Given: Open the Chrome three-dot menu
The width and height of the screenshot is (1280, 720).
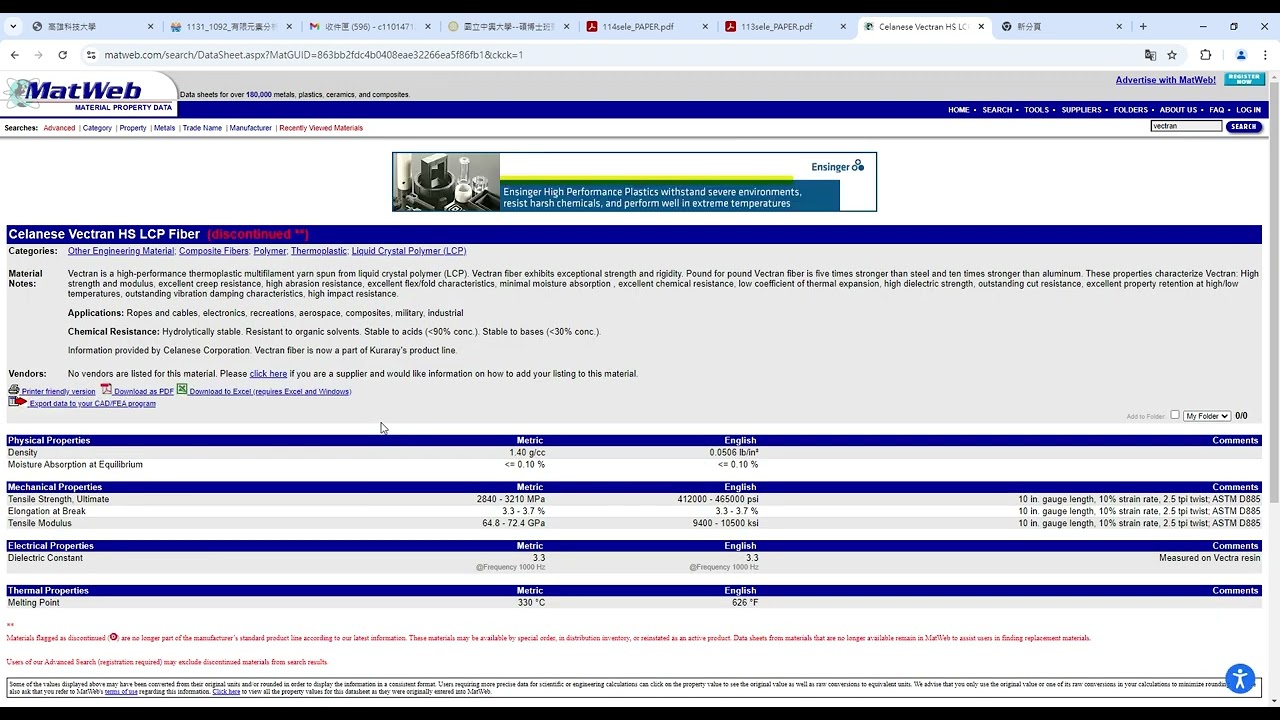Looking at the screenshot, I should 1265,55.
